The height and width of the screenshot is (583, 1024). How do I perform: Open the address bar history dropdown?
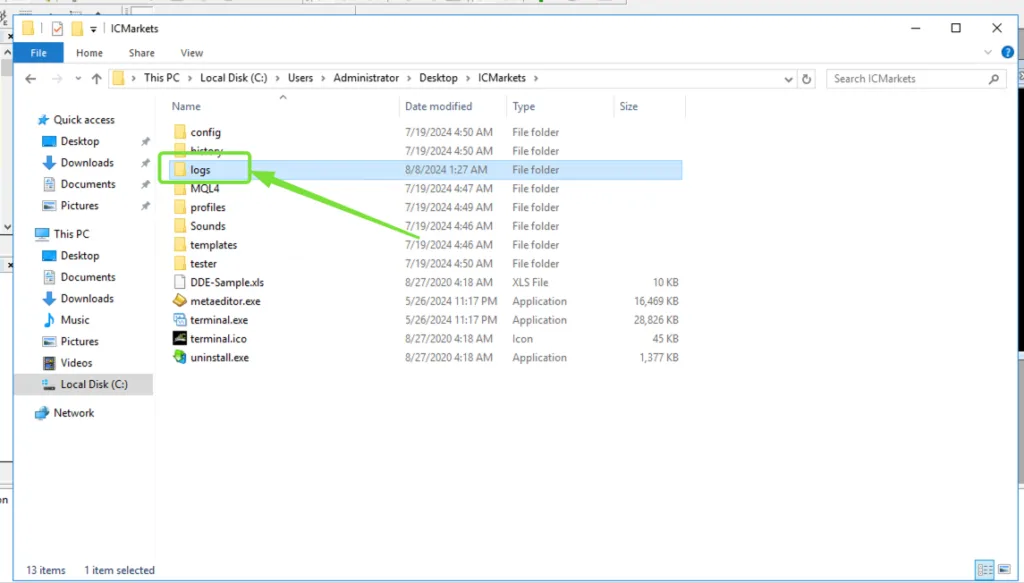(x=789, y=79)
